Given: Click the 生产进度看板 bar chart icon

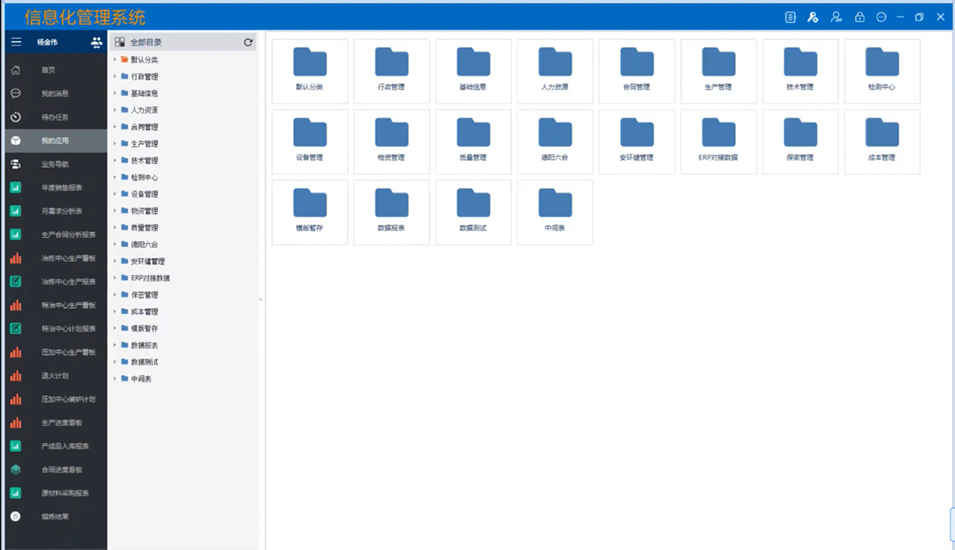Looking at the screenshot, I should click(16, 422).
